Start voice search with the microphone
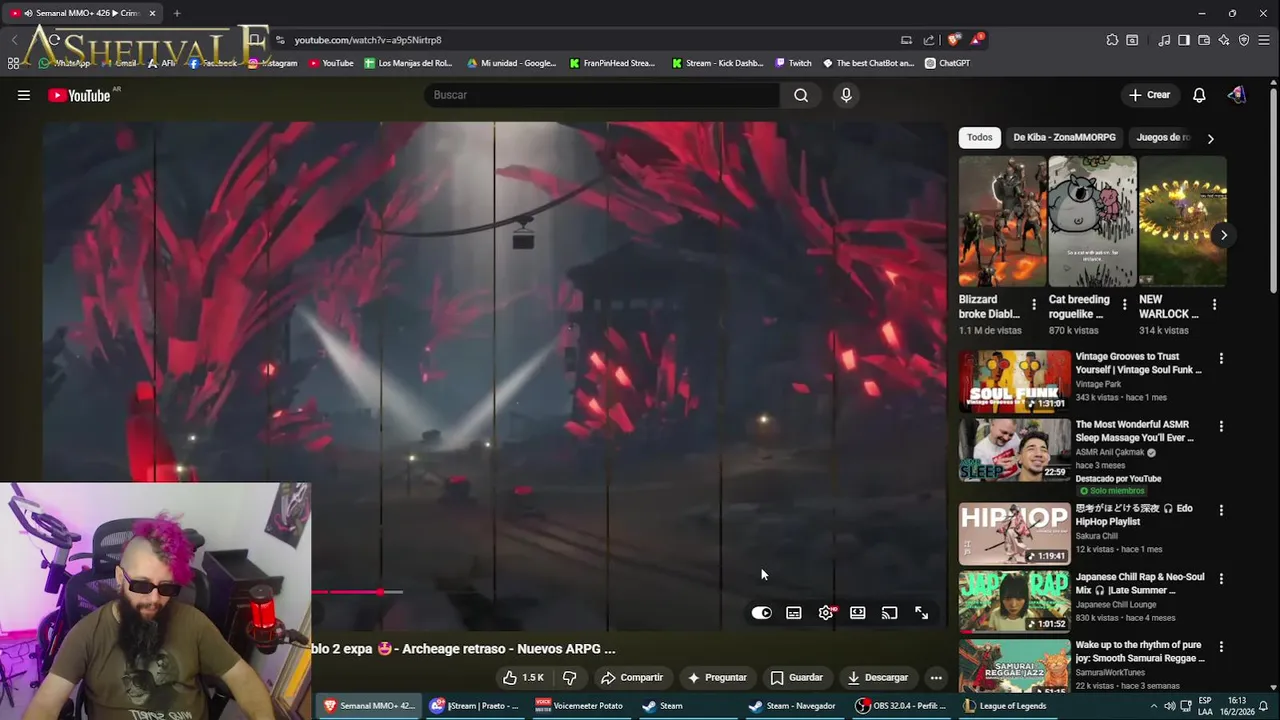Viewport: 1280px width, 720px height. tap(846, 95)
